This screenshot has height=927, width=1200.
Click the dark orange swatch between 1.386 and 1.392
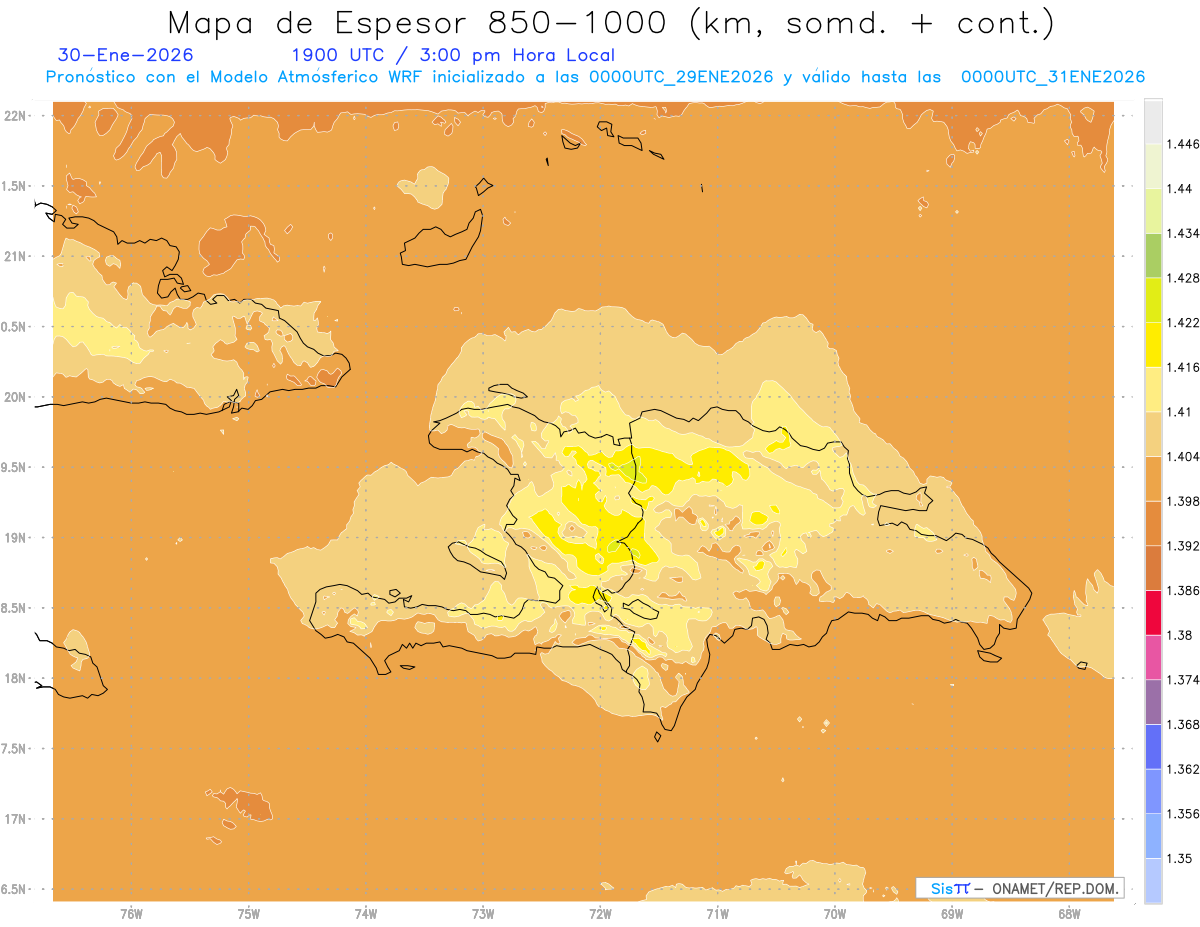pos(1152,568)
